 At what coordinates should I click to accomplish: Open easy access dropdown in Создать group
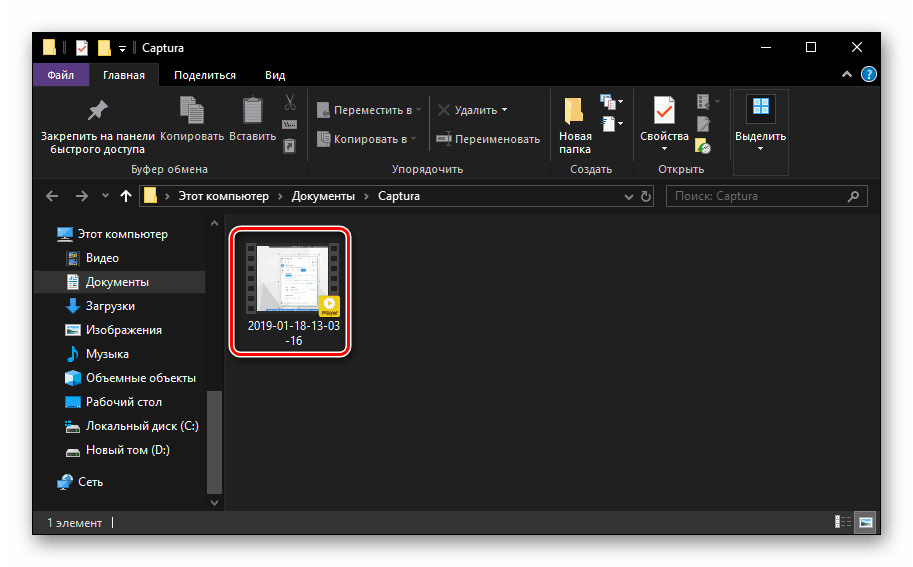pyautogui.click(x=611, y=123)
